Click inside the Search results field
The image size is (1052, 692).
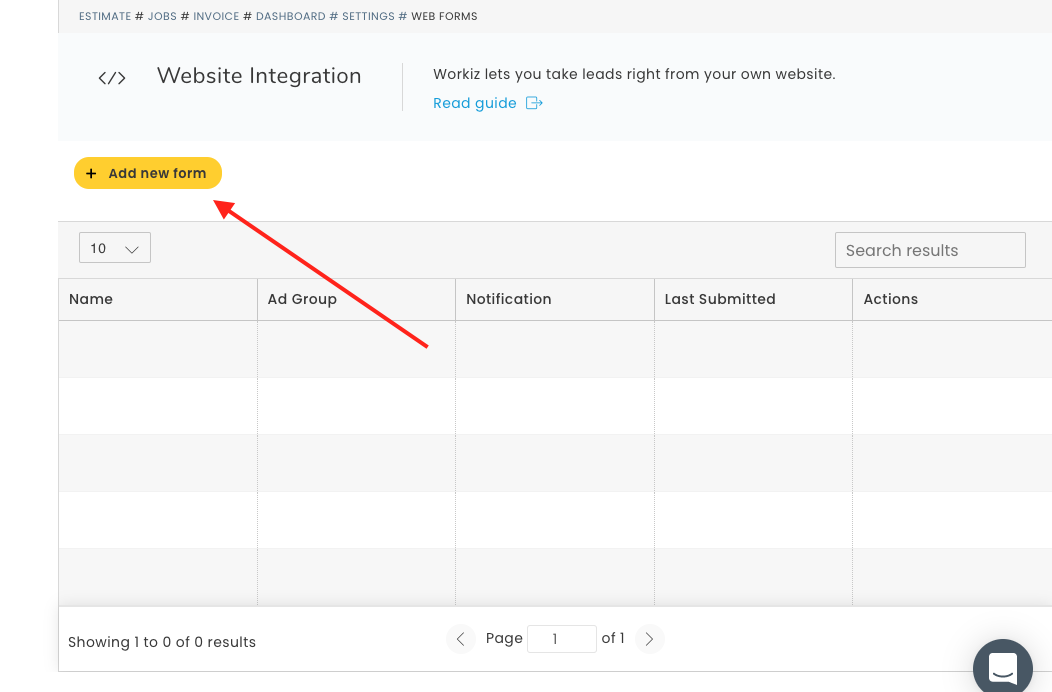click(x=930, y=249)
